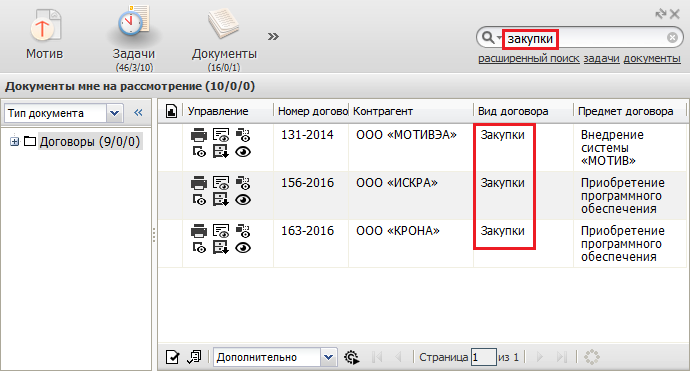Click the eye icon for contract 156-2016
690x371 pixels.
click(x=243, y=200)
